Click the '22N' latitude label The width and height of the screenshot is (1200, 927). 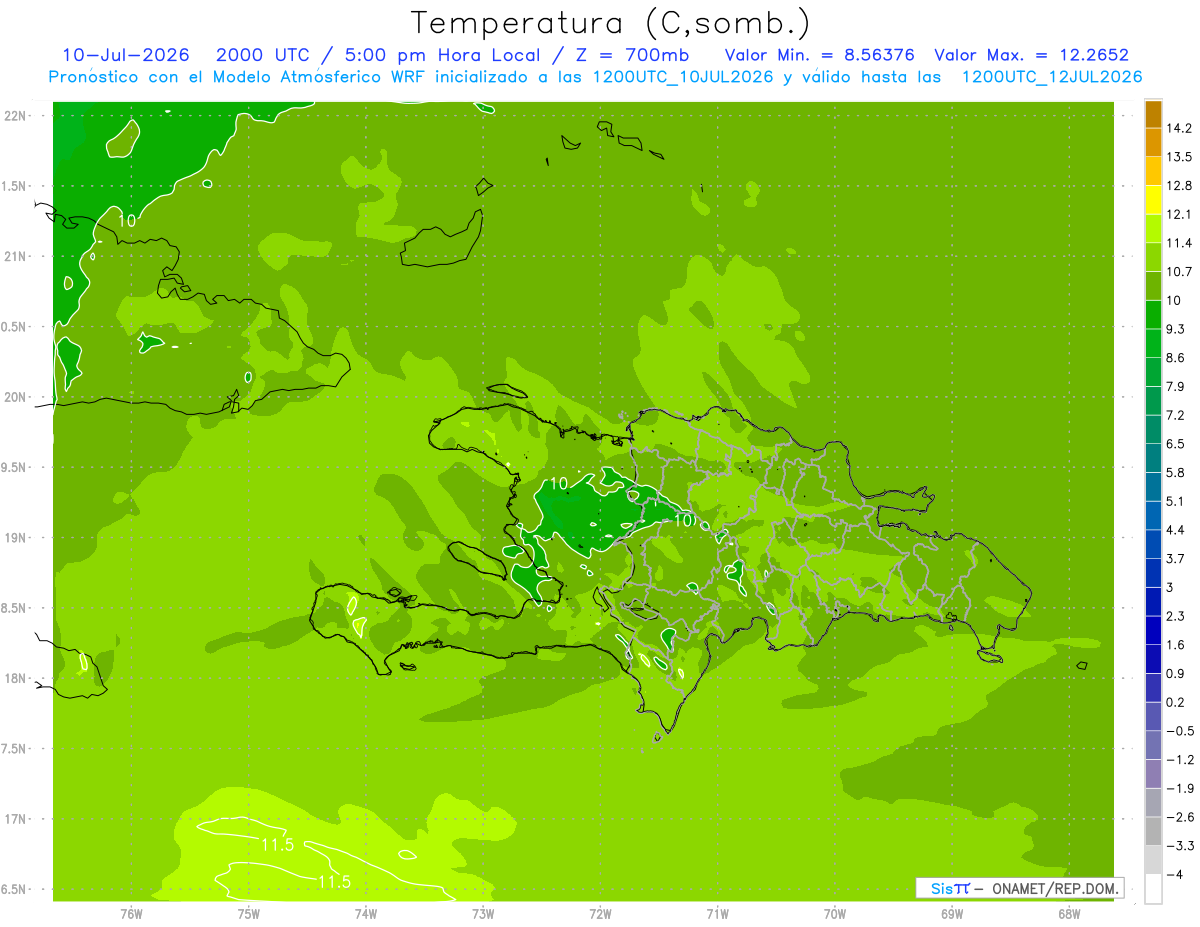(15, 115)
